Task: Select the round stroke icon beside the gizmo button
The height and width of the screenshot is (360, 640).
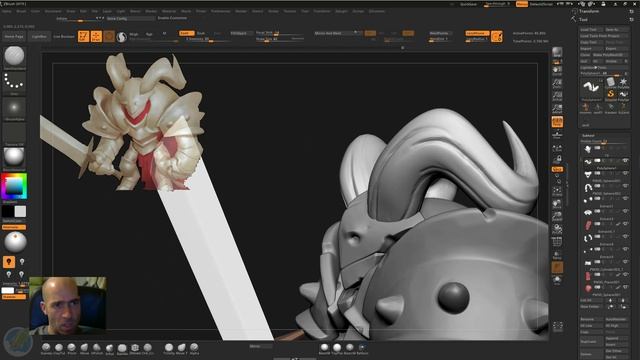Action: [x=122, y=37]
